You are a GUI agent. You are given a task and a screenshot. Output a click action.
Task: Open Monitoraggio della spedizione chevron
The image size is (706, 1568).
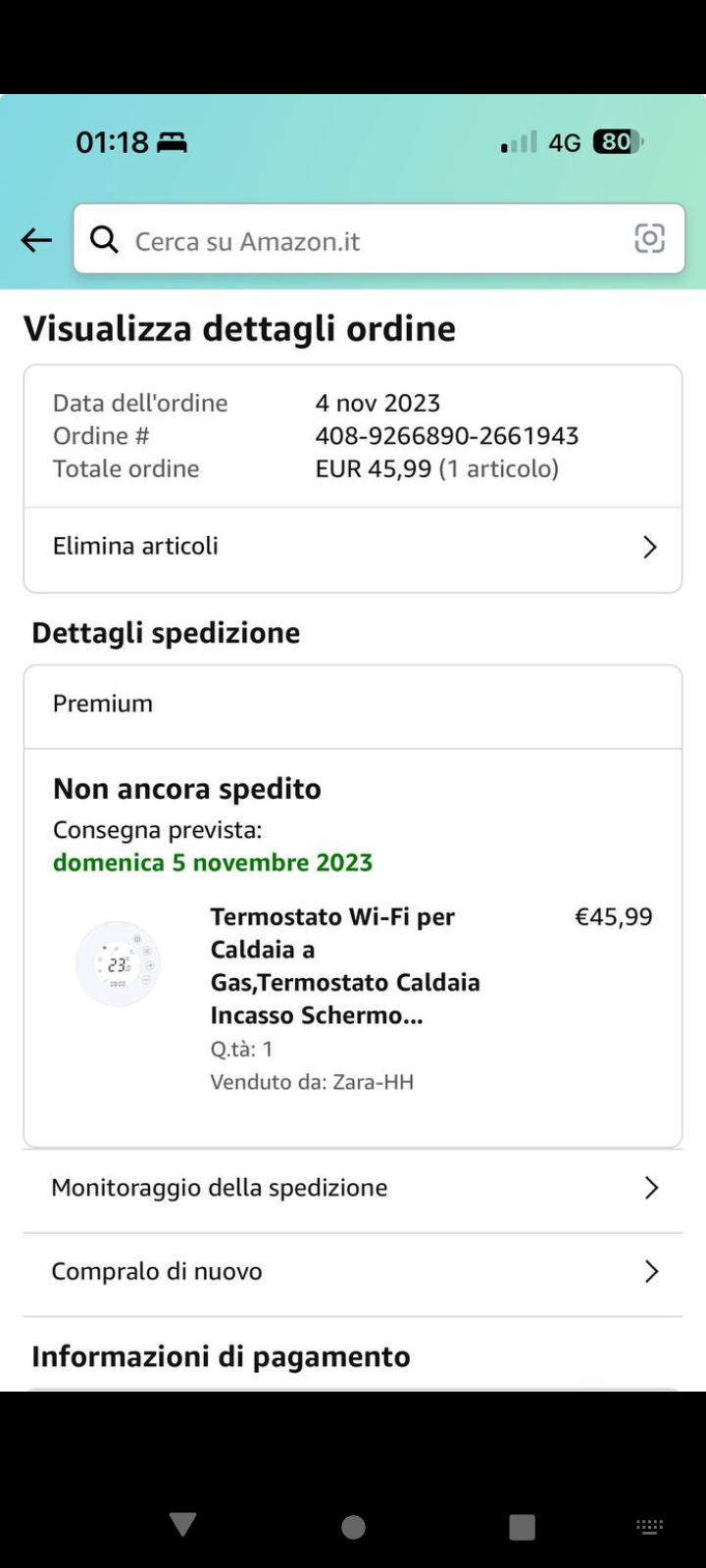tap(650, 1188)
